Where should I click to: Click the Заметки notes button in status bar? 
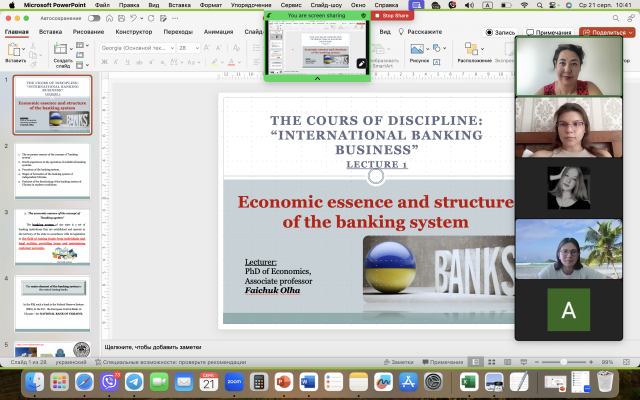(x=398, y=362)
